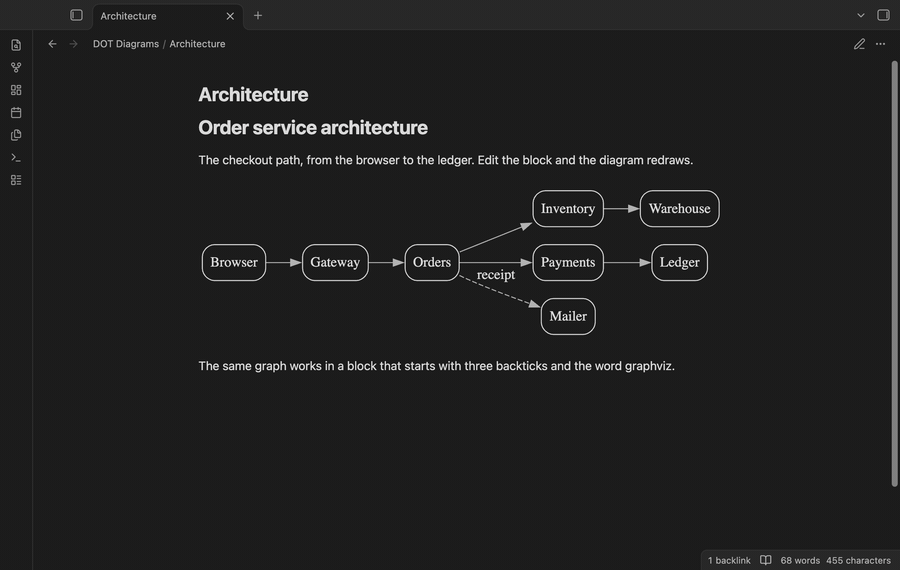This screenshot has width=900, height=570.
Task: Click the Mailer node in diagram
Action: (x=568, y=316)
